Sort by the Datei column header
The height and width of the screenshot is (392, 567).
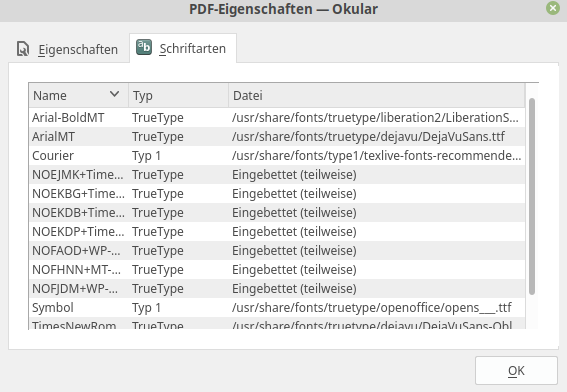(377, 95)
